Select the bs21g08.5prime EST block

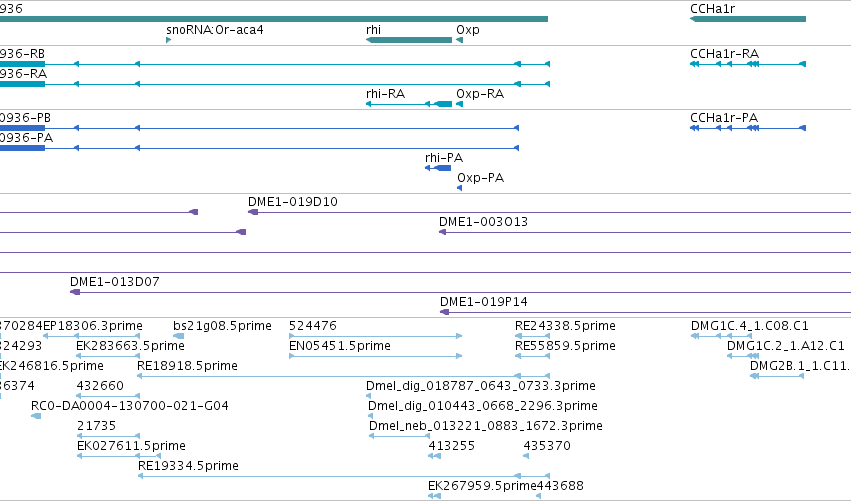tap(179, 336)
